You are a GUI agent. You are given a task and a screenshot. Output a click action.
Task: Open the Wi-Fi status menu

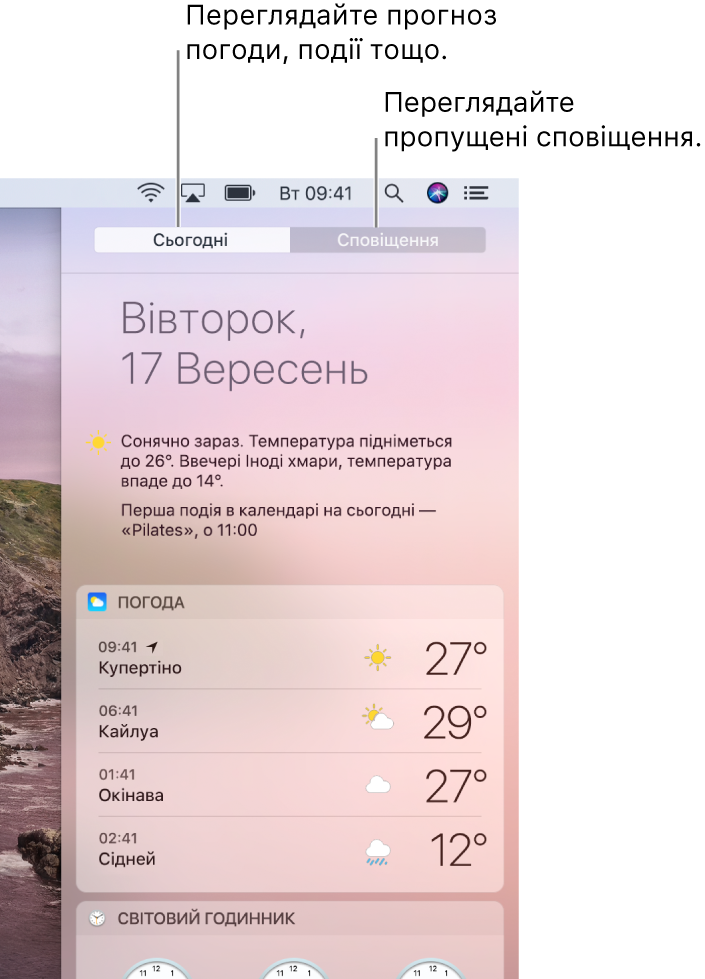tap(150, 193)
